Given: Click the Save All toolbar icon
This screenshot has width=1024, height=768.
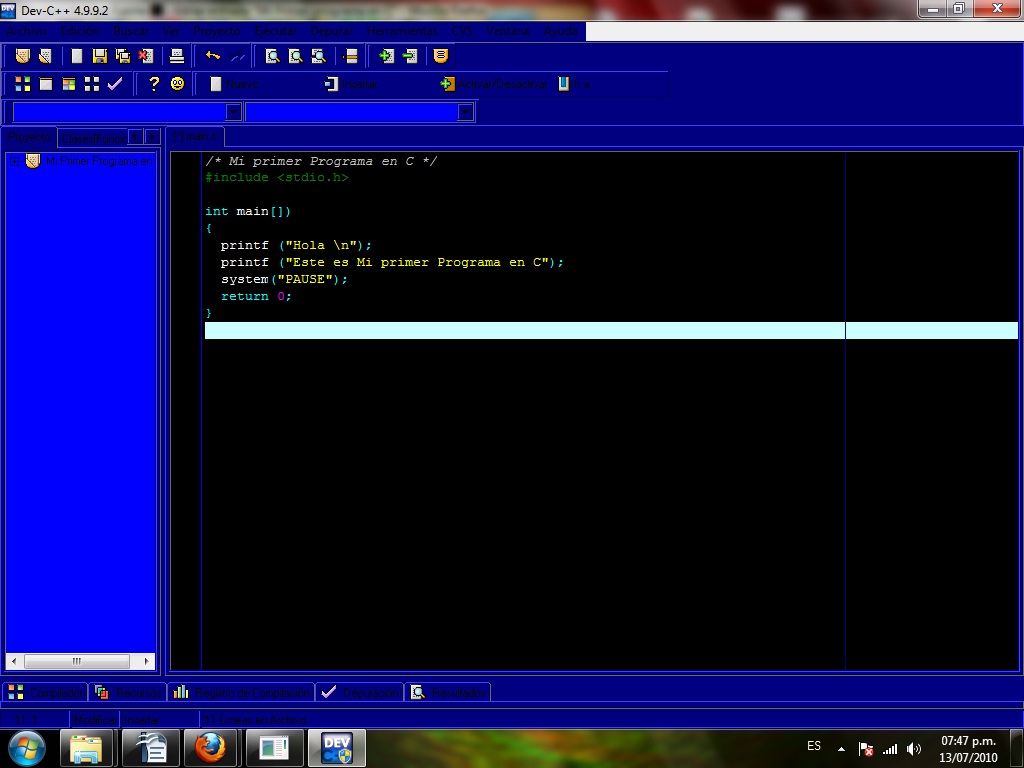Looking at the screenshot, I should click(x=122, y=56).
